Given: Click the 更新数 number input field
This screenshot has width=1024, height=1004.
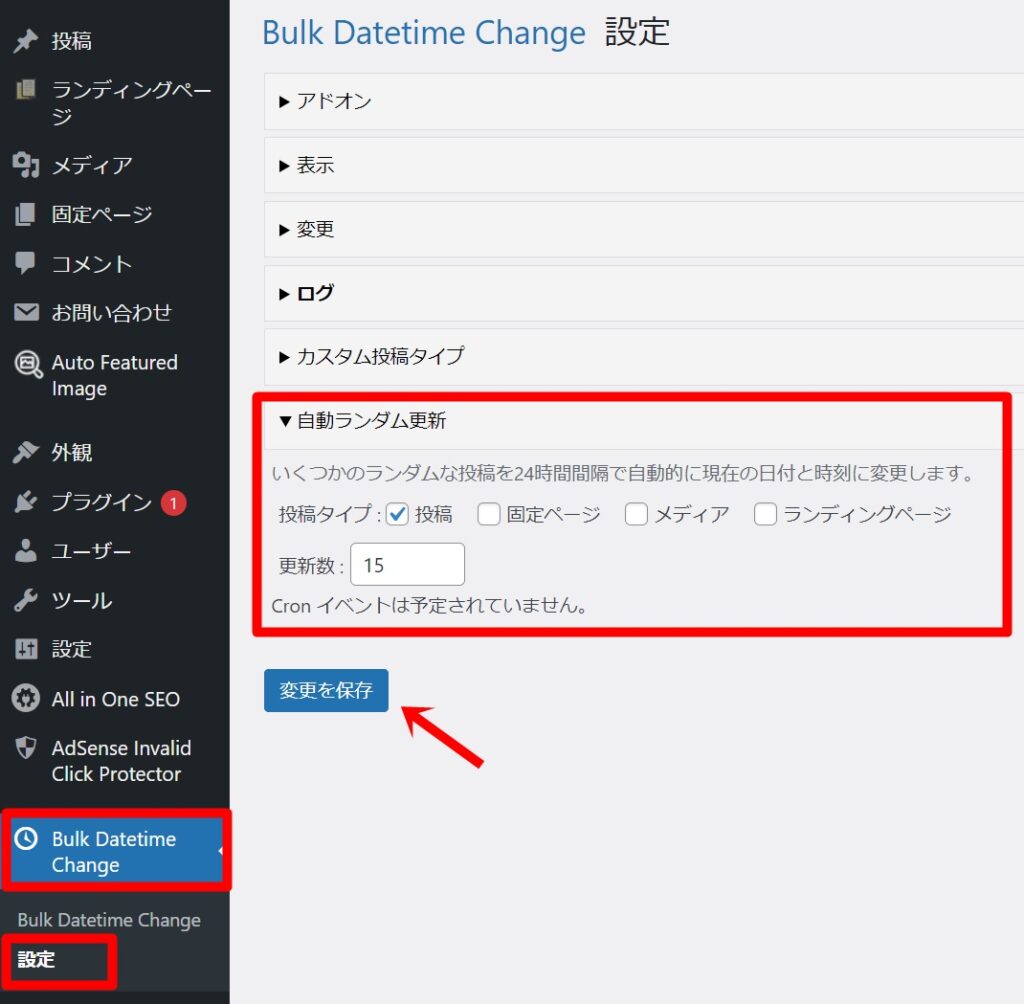Looking at the screenshot, I should (407, 564).
